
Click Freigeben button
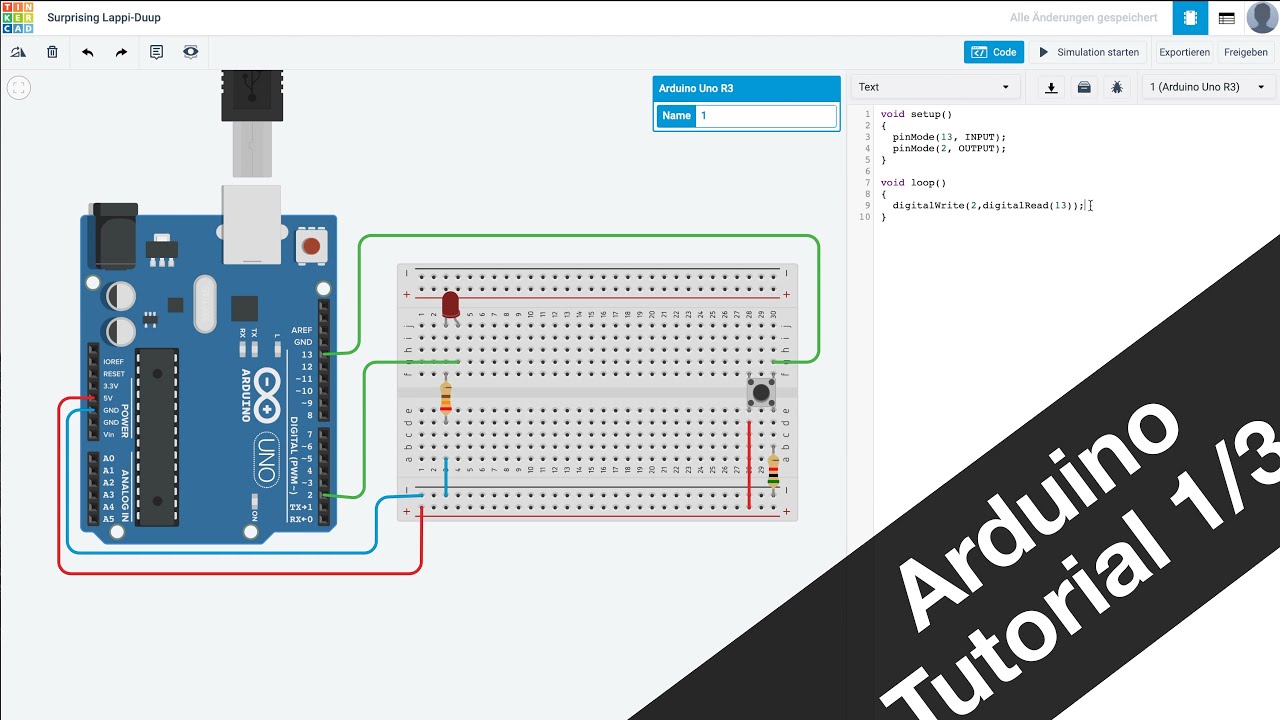(x=1246, y=52)
